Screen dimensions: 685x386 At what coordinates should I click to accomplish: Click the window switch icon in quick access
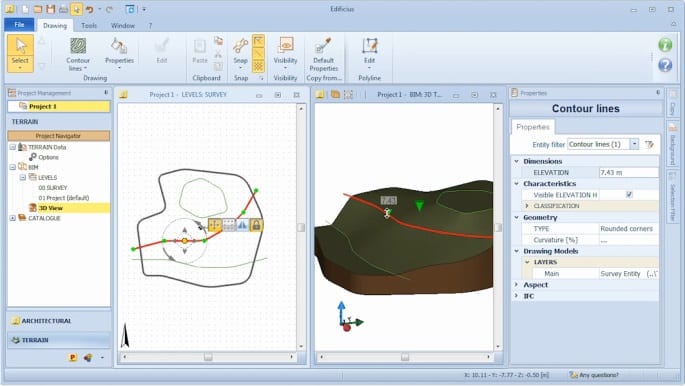(130, 9)
